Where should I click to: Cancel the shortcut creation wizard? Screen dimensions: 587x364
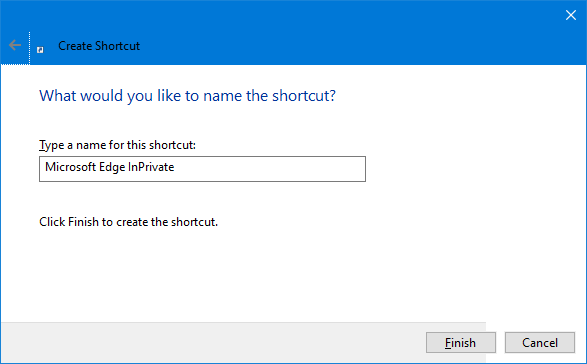click(x=539, y=342)
